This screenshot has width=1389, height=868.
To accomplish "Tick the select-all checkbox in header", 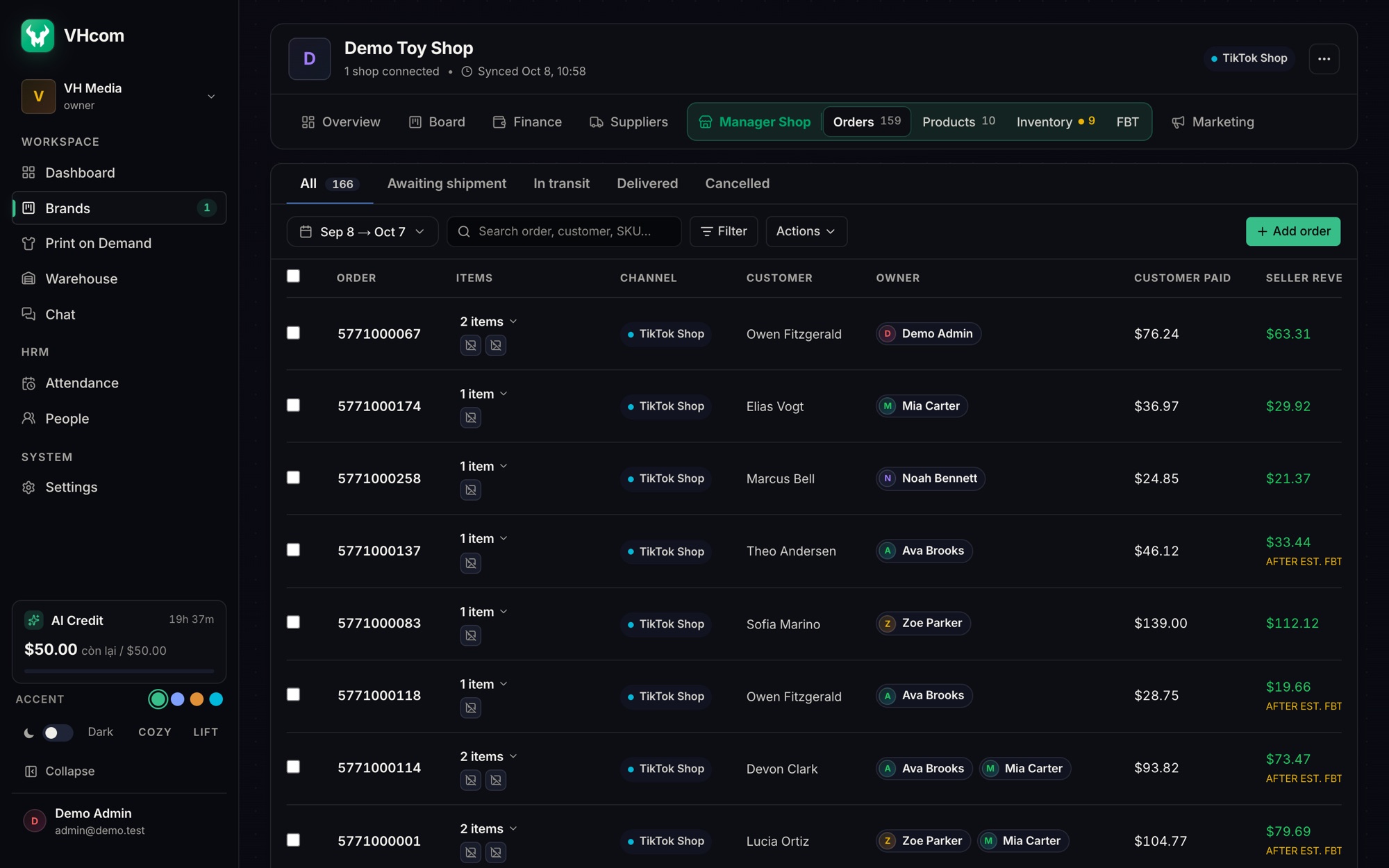I will (x=293, y=276).
